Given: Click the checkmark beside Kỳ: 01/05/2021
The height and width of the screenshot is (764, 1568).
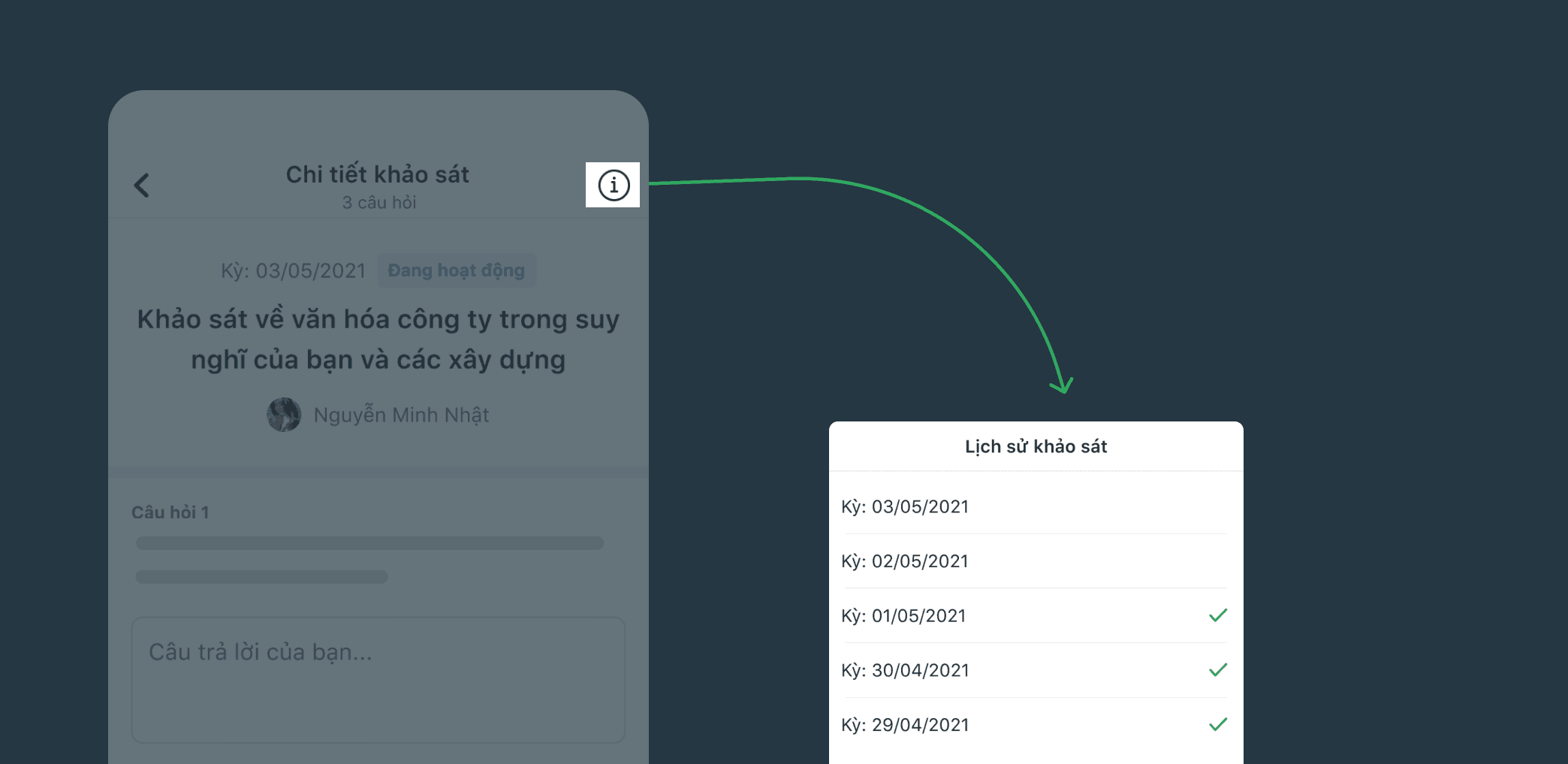Looking at the screenshot, I should coord(1218,615).
